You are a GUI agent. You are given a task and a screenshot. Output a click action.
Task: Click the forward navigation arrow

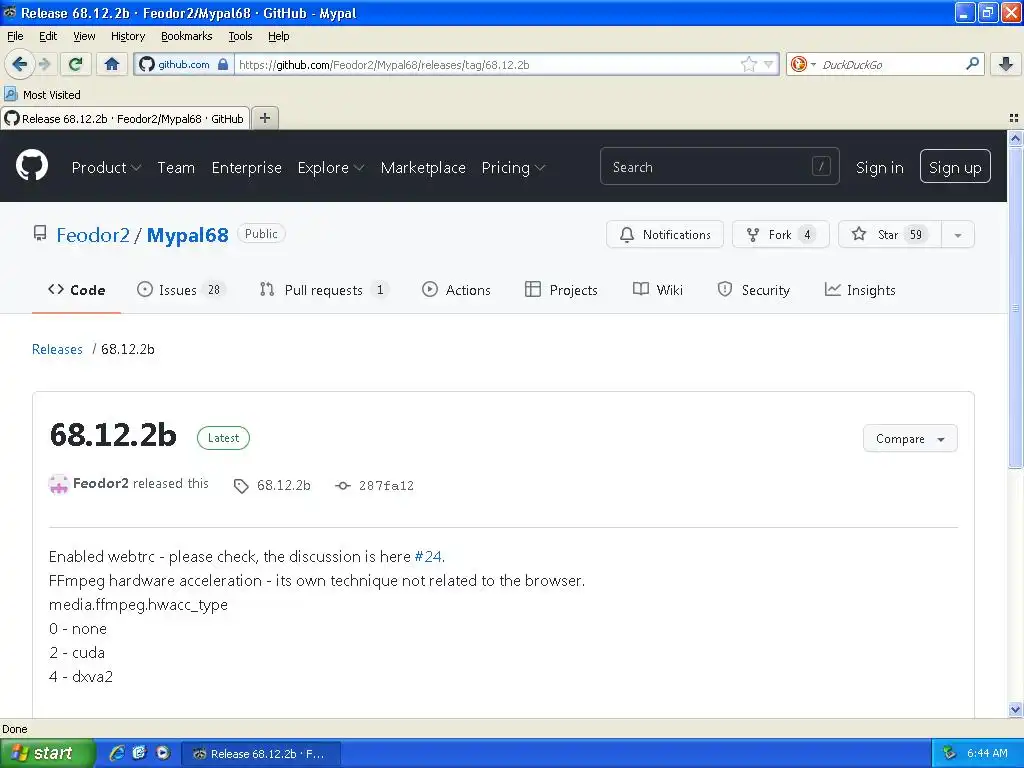point(45,64)
